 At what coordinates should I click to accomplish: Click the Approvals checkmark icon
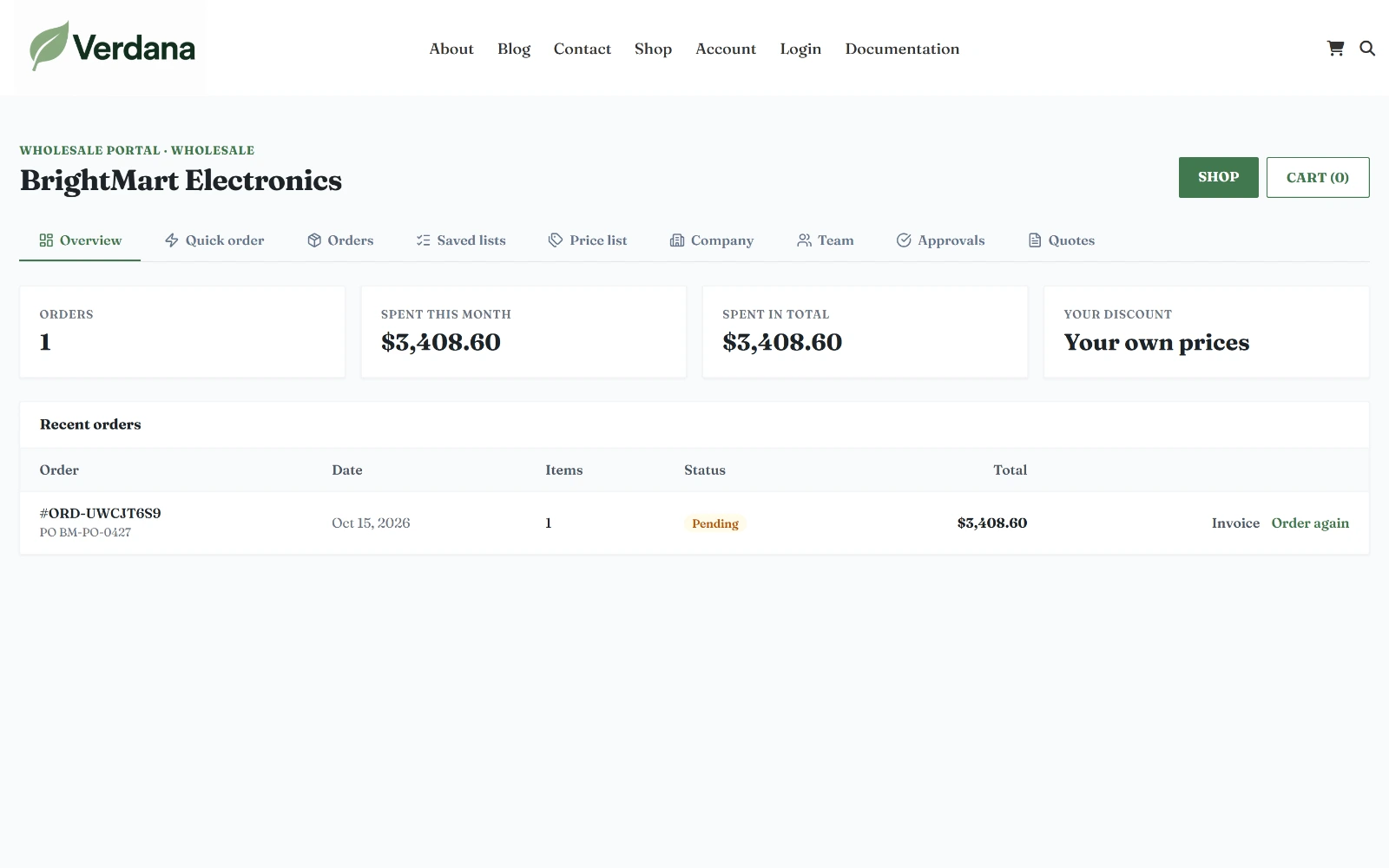[x=904, y=240]
